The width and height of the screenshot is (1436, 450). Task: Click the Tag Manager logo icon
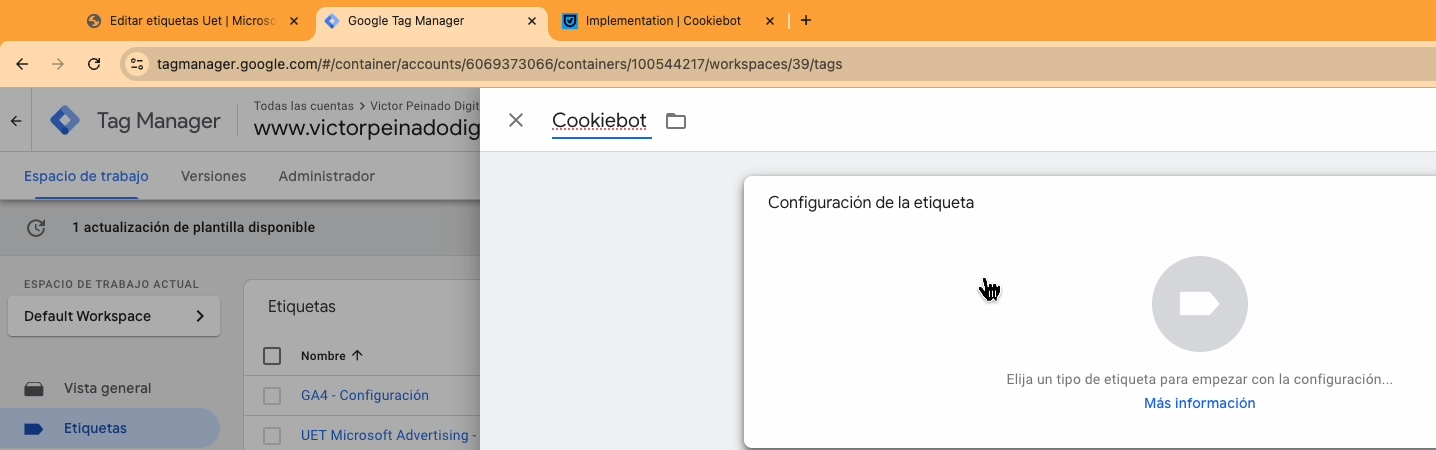65,121
